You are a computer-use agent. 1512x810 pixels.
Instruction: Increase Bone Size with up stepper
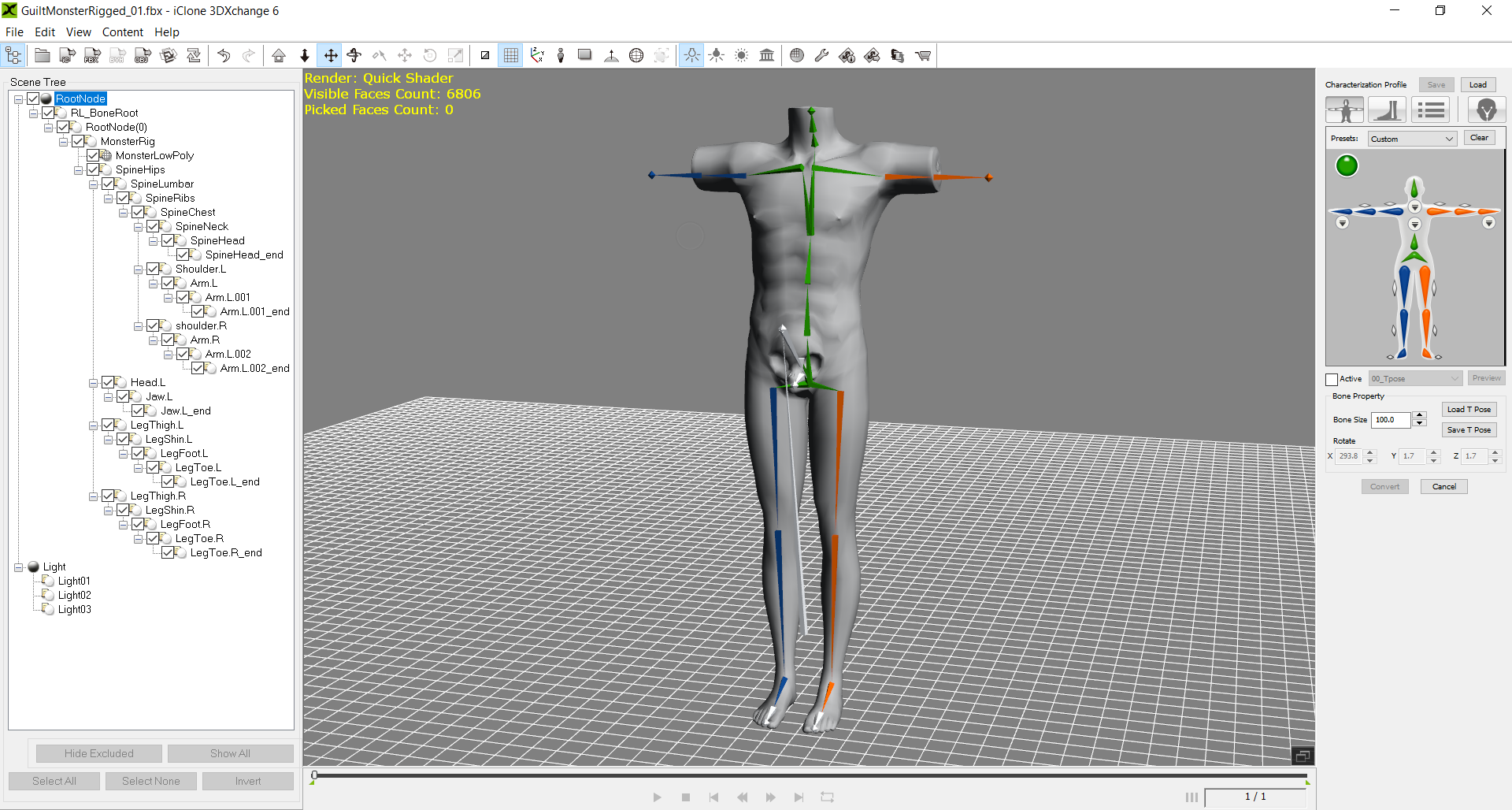tap(1419, 415)
